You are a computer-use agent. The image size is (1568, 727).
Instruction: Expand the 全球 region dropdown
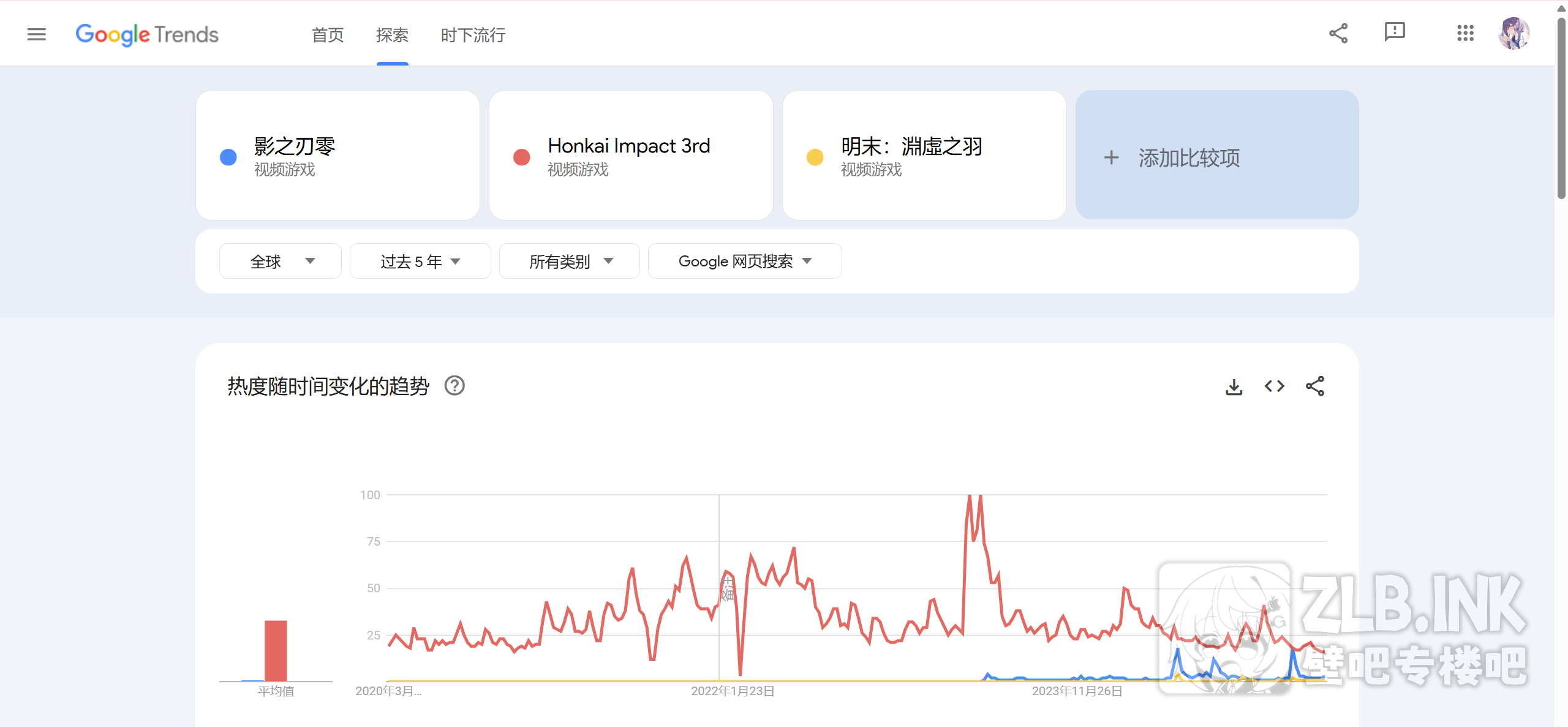(281, 262)
